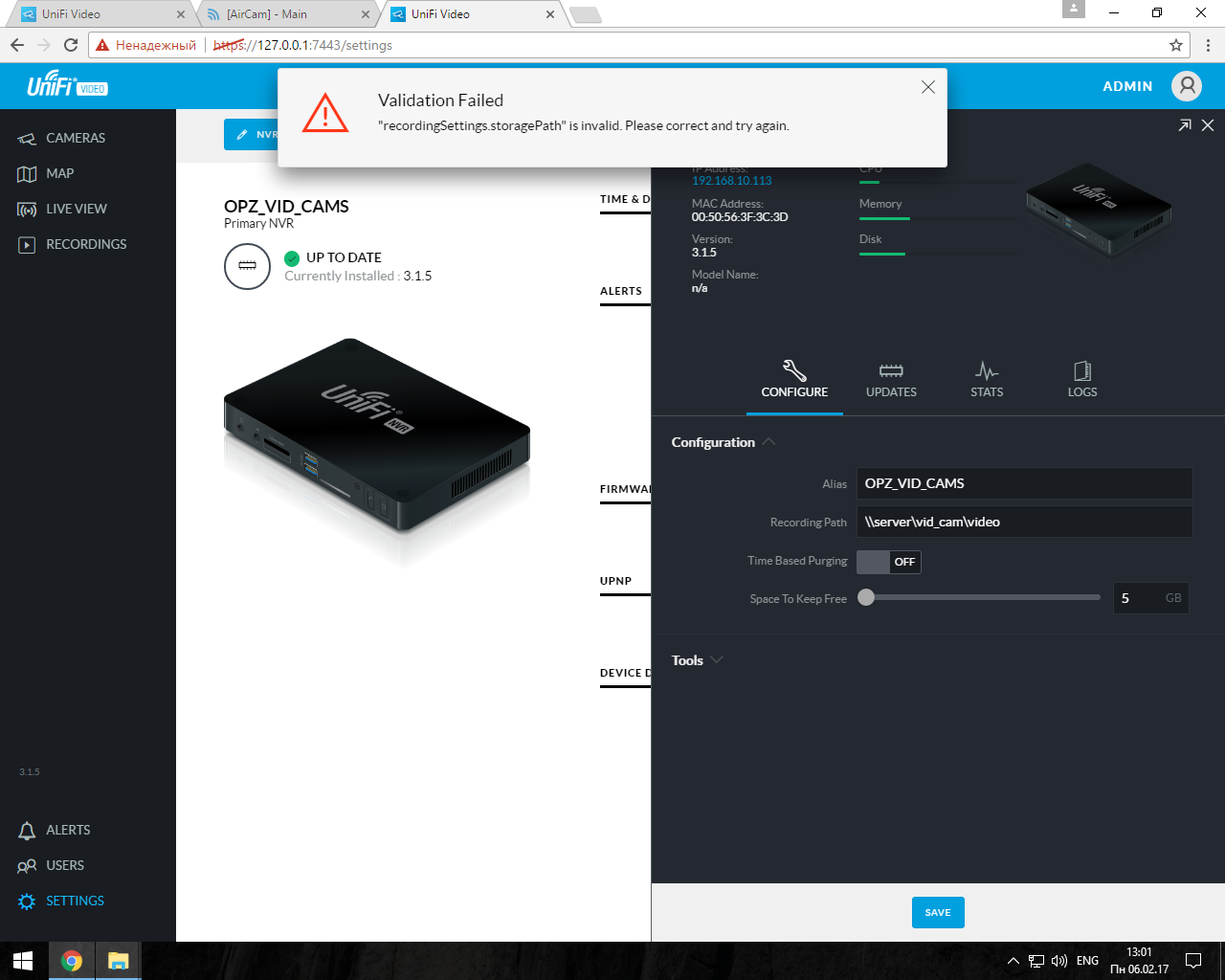Click the Space To Keep Free slider handle
This screenshot has width=1225, height=980.
(866, 597)
